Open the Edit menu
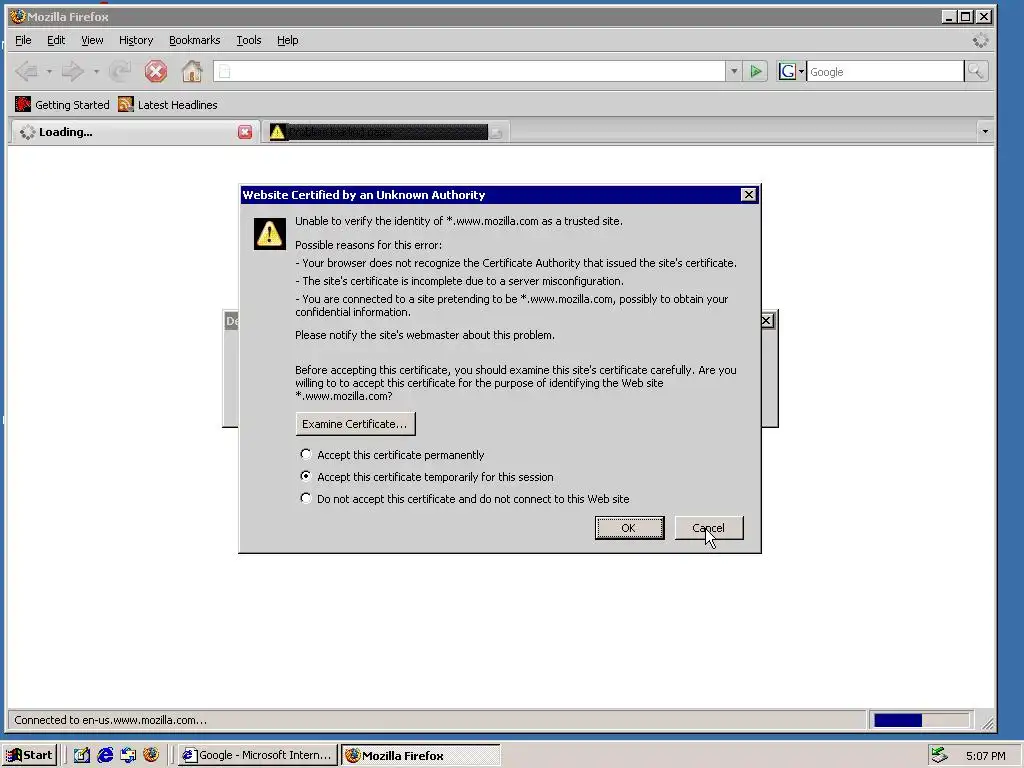 click(56, 40)
